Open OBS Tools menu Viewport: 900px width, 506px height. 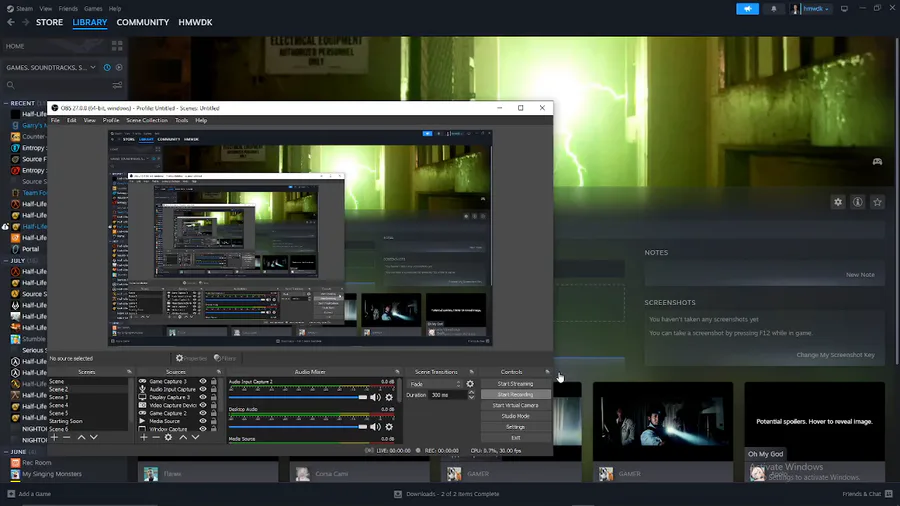181,120
